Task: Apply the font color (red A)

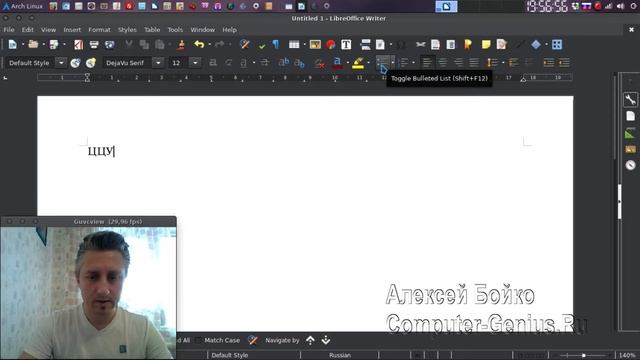Action: [337, 62]
